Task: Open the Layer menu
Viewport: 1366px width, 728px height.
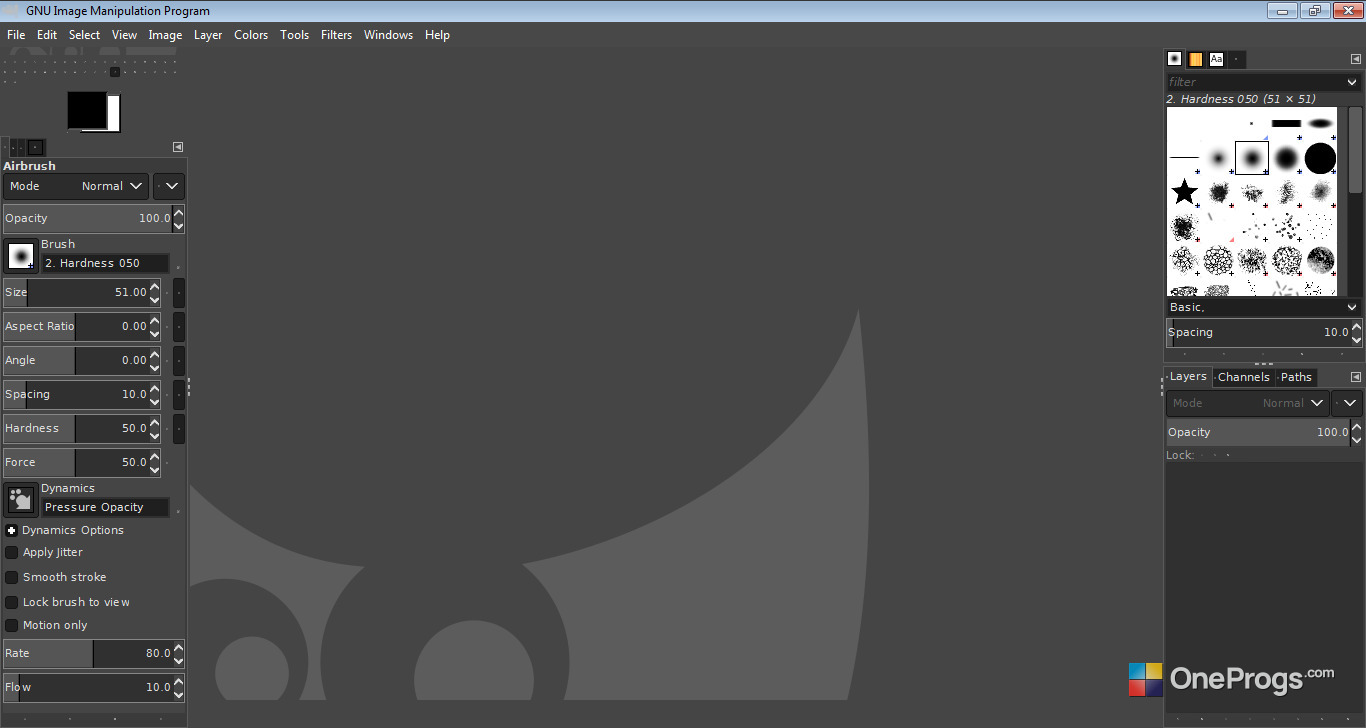Action: click(x=208, y=35)
